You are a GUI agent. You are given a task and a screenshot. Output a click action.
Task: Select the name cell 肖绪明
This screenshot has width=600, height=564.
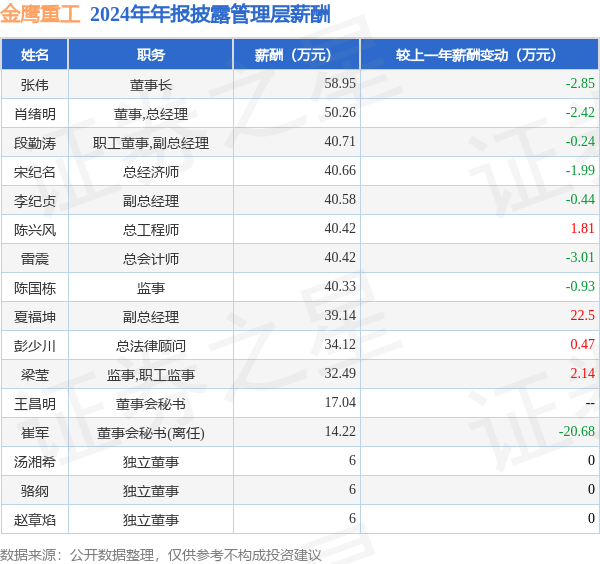pyautogui.click(x=35, y=114)
